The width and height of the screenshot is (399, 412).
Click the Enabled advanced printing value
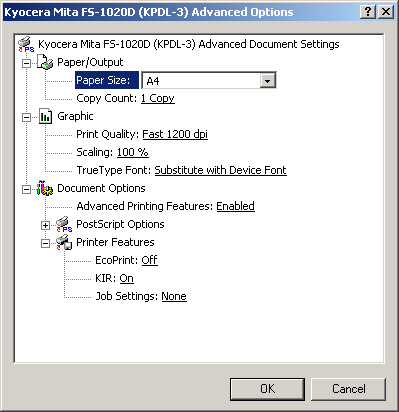(235, 206)
